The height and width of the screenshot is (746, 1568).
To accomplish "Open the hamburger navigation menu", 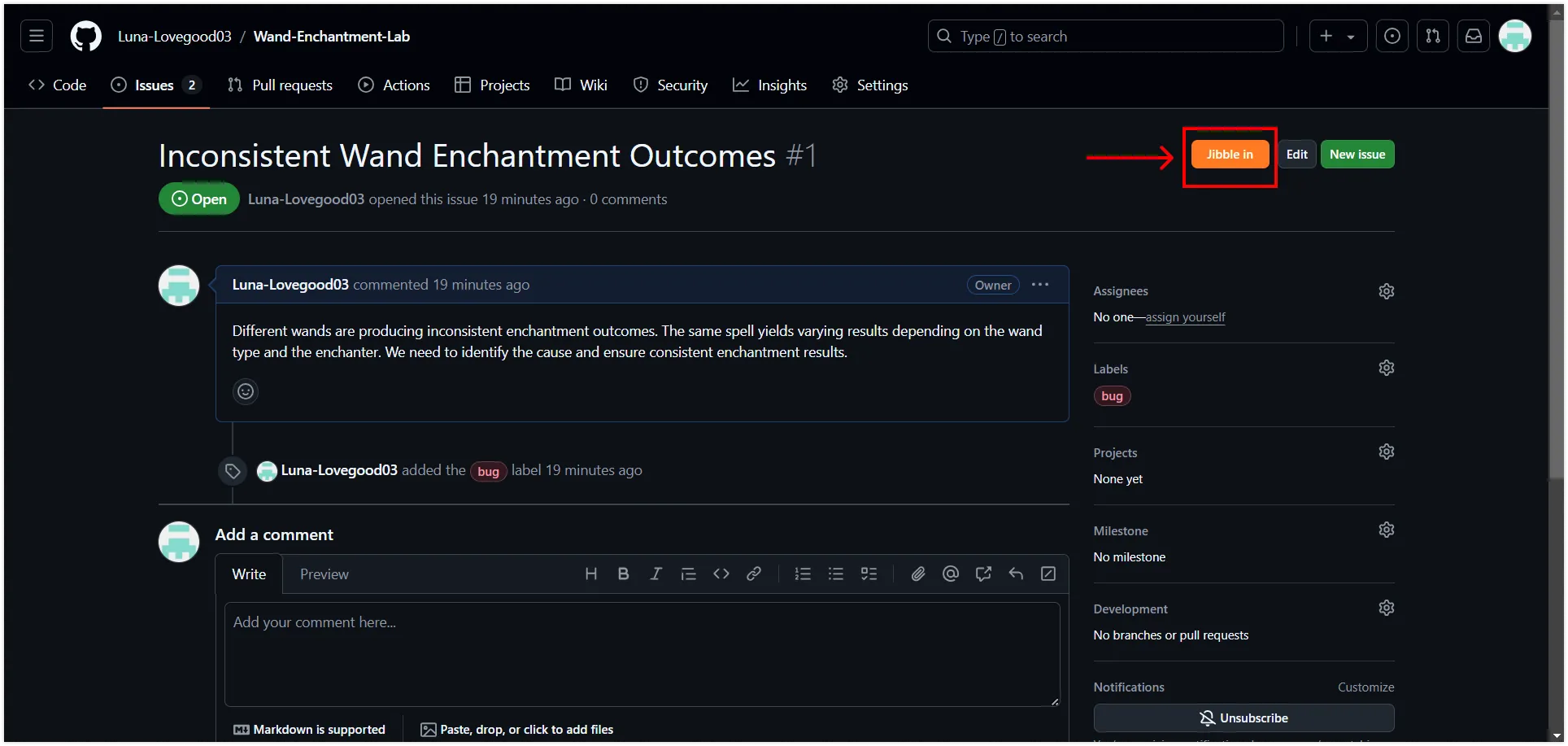I will click(37, 37).
